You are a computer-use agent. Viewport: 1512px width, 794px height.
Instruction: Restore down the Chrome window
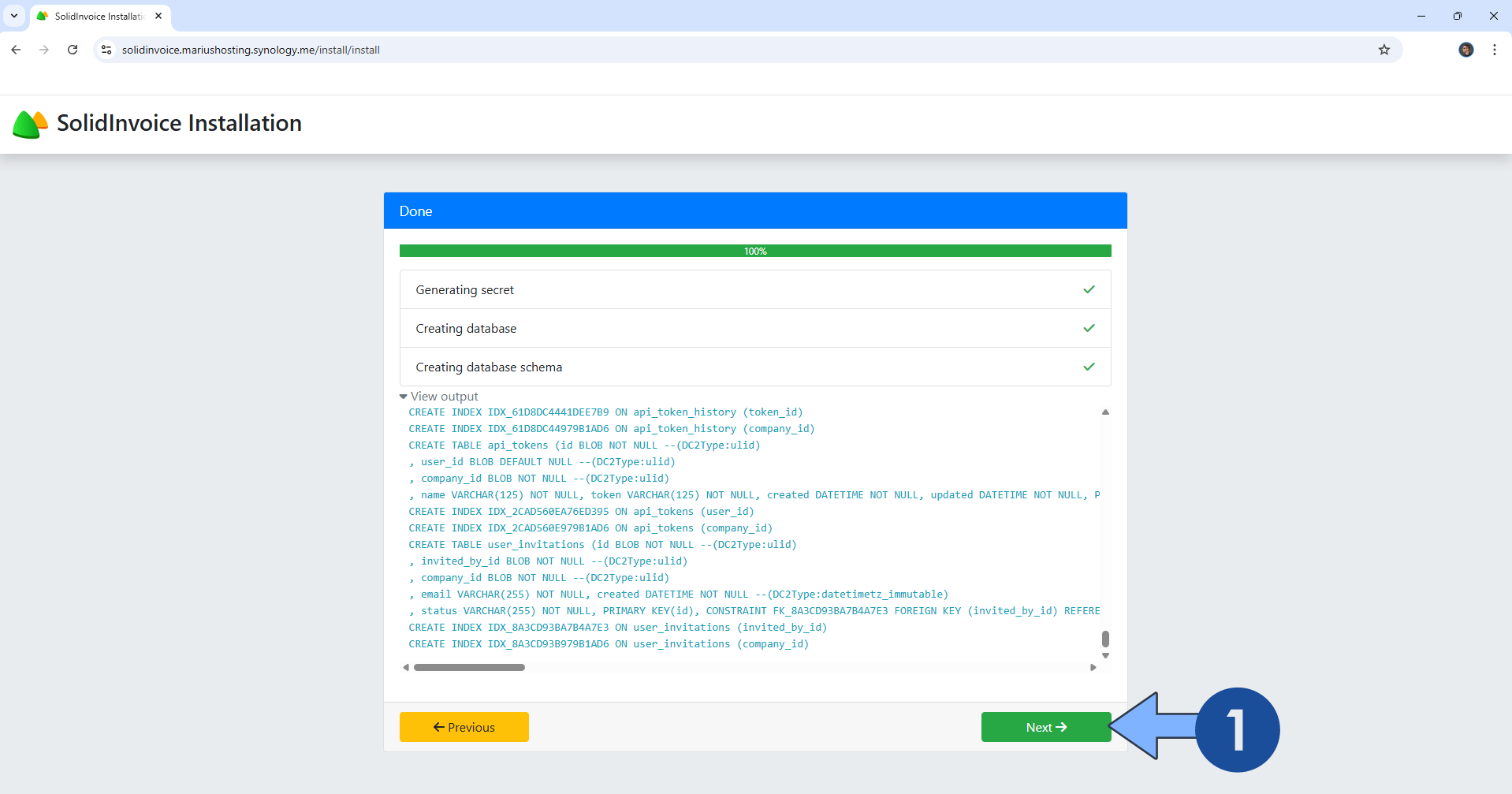1458,16
